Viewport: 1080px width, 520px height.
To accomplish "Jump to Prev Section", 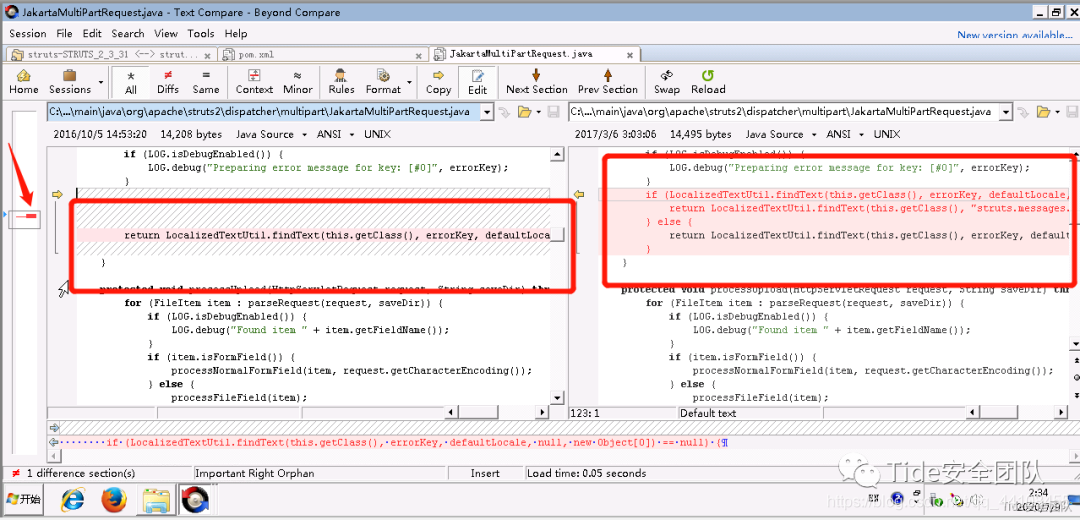I will coord(608,81).
